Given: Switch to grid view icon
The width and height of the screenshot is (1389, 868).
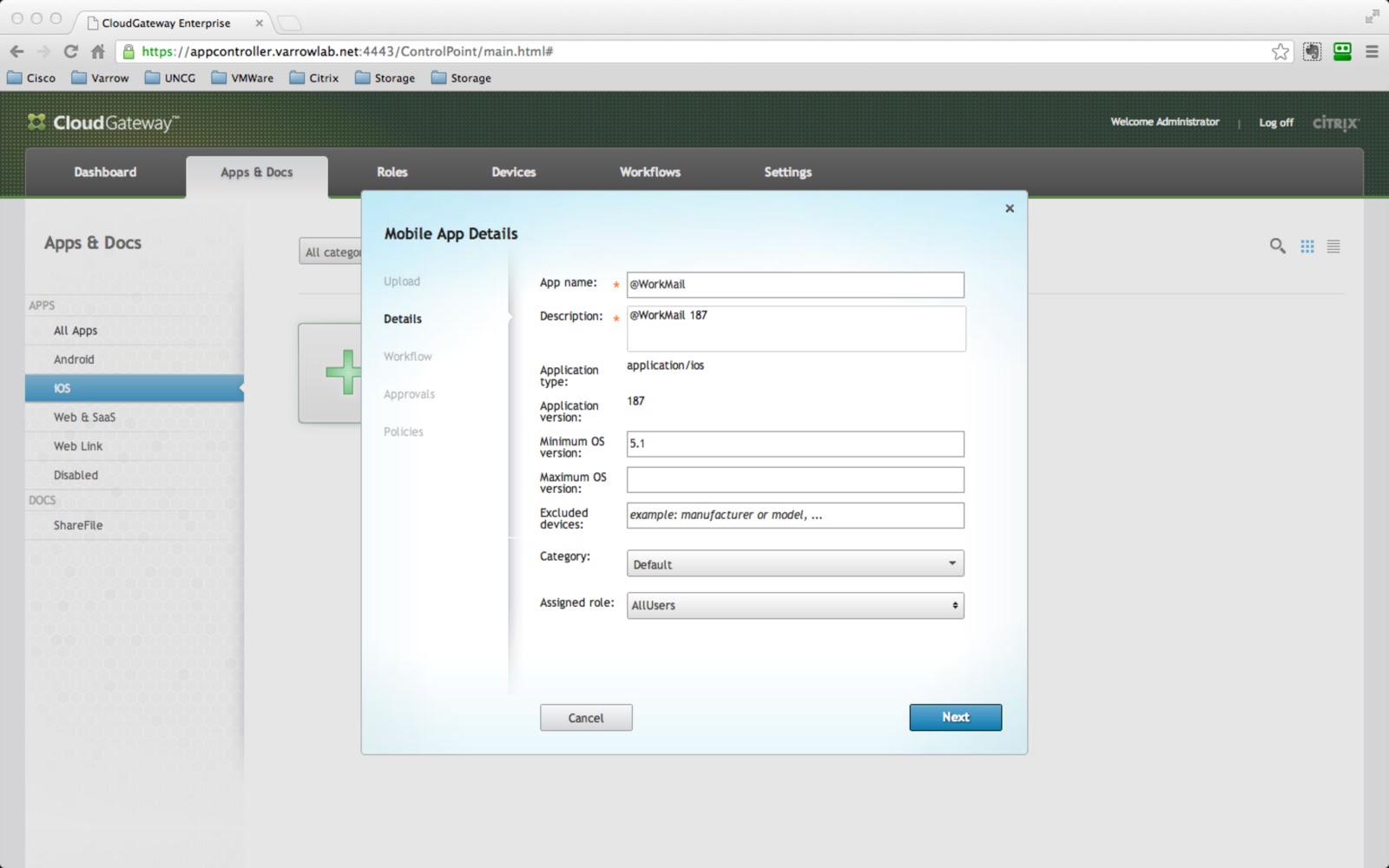Looking at the screenshot, I should (x=1307, y=247).
